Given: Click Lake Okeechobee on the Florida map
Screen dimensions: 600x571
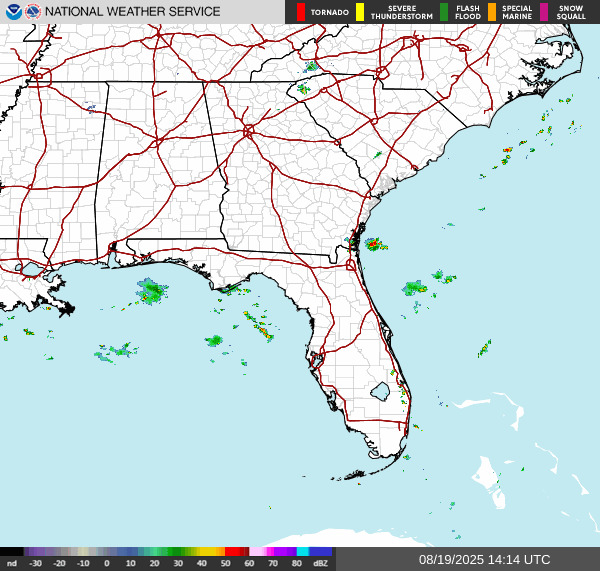Looking at the screenshot, I should click(x=380, y=391).
